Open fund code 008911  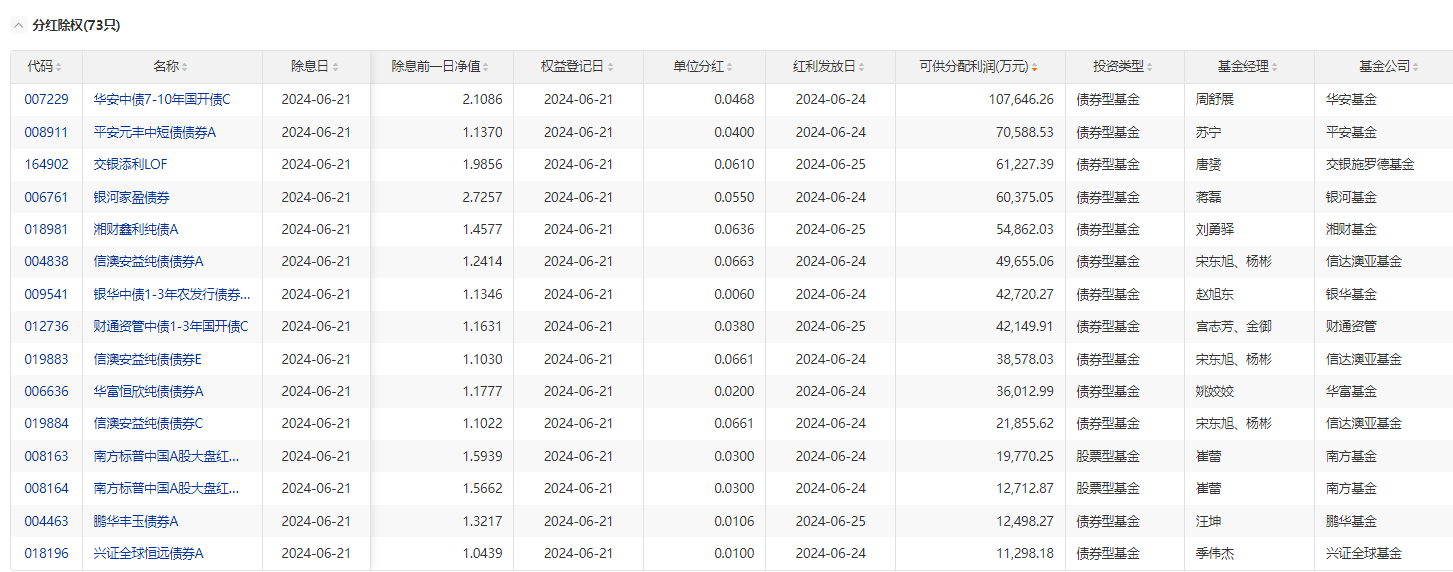click(x=46, y=132)
